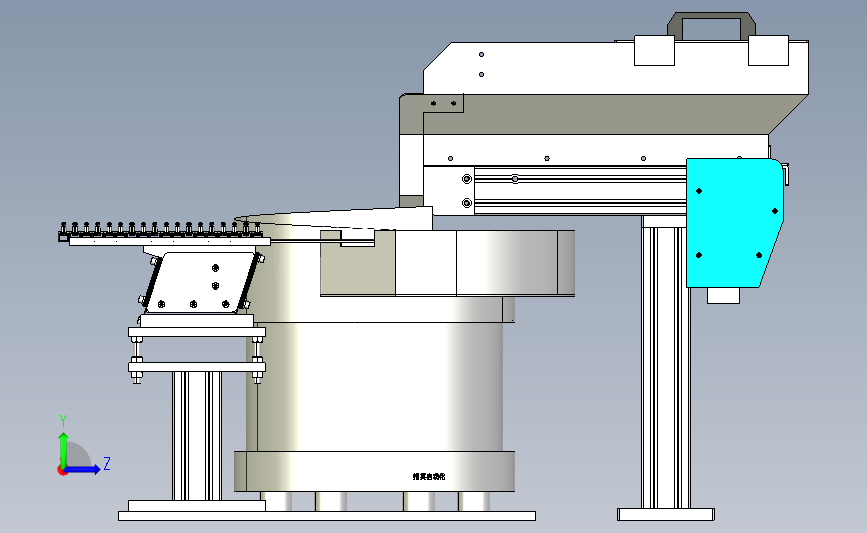Viewport: 867px width, 533px height.
Task: Select the cyan side plate on the conveyor
Action: point(733,223)
